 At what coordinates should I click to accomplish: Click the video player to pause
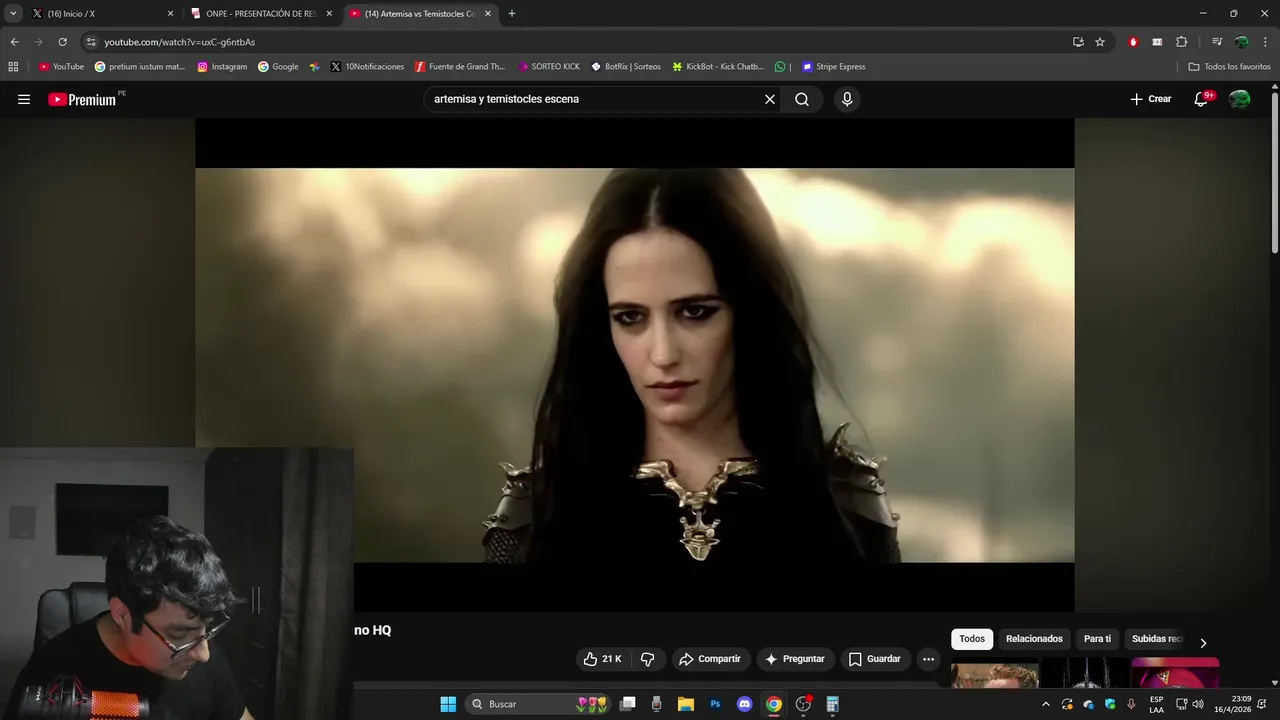click(x=634, y=365)
